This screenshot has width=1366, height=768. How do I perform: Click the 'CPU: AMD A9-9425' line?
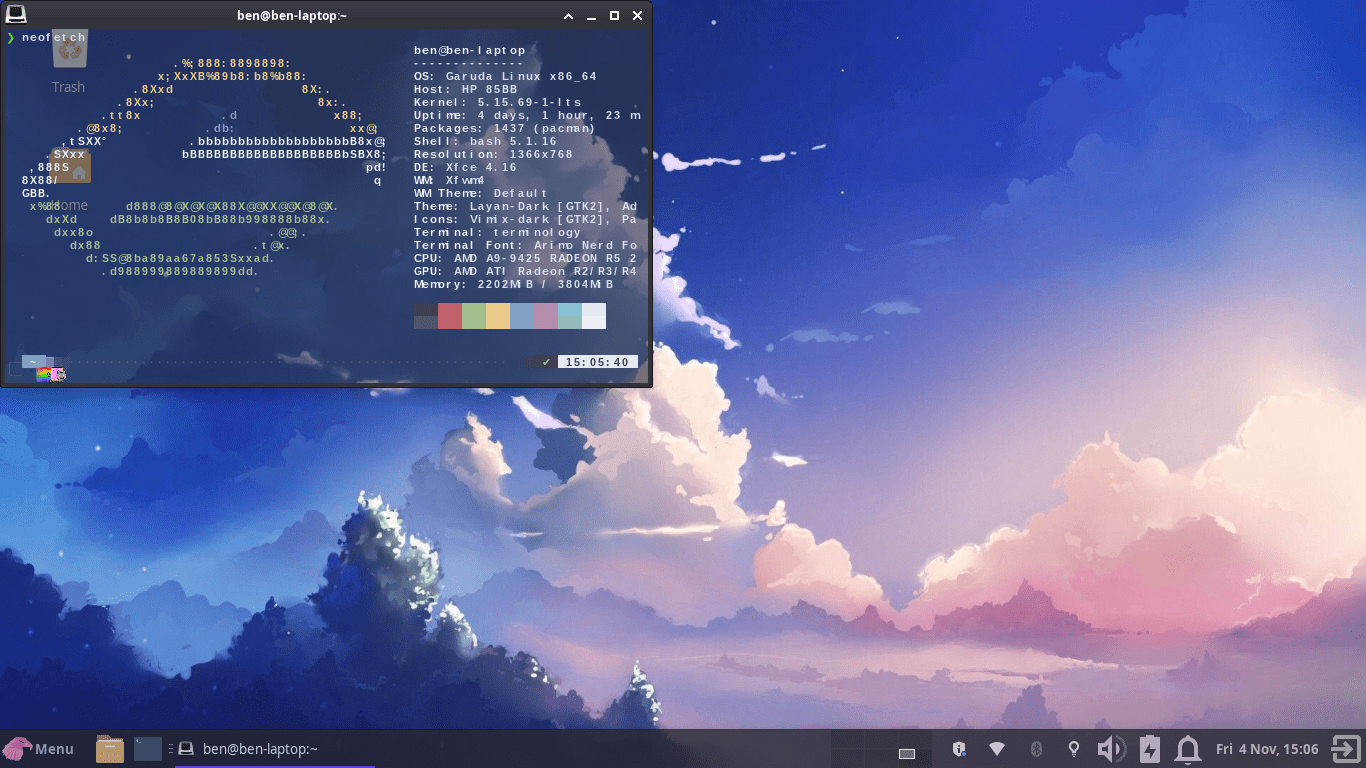pyautogui.click(x=526, y=258)
